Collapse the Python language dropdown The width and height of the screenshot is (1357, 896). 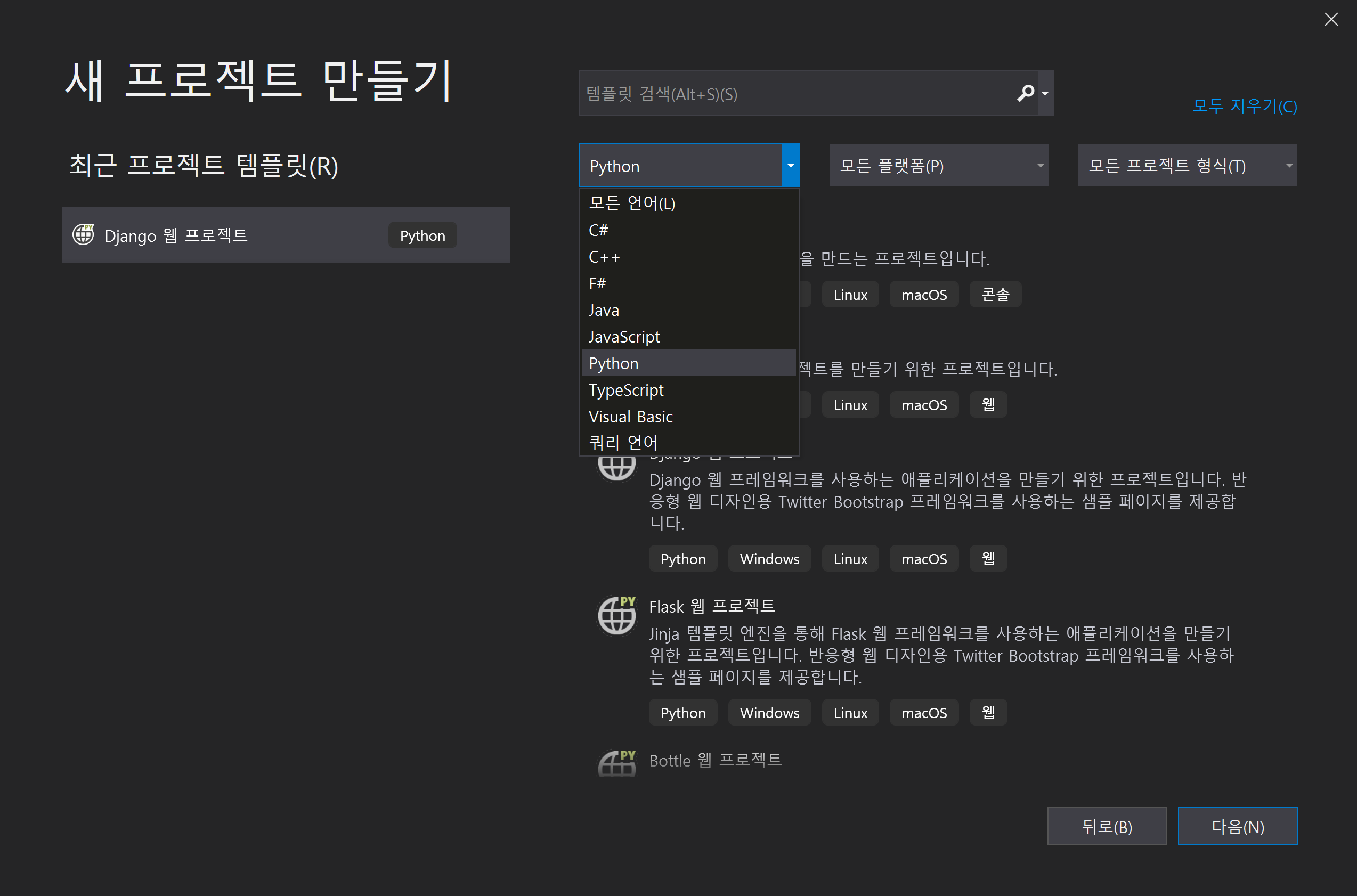tap(790, 166)
